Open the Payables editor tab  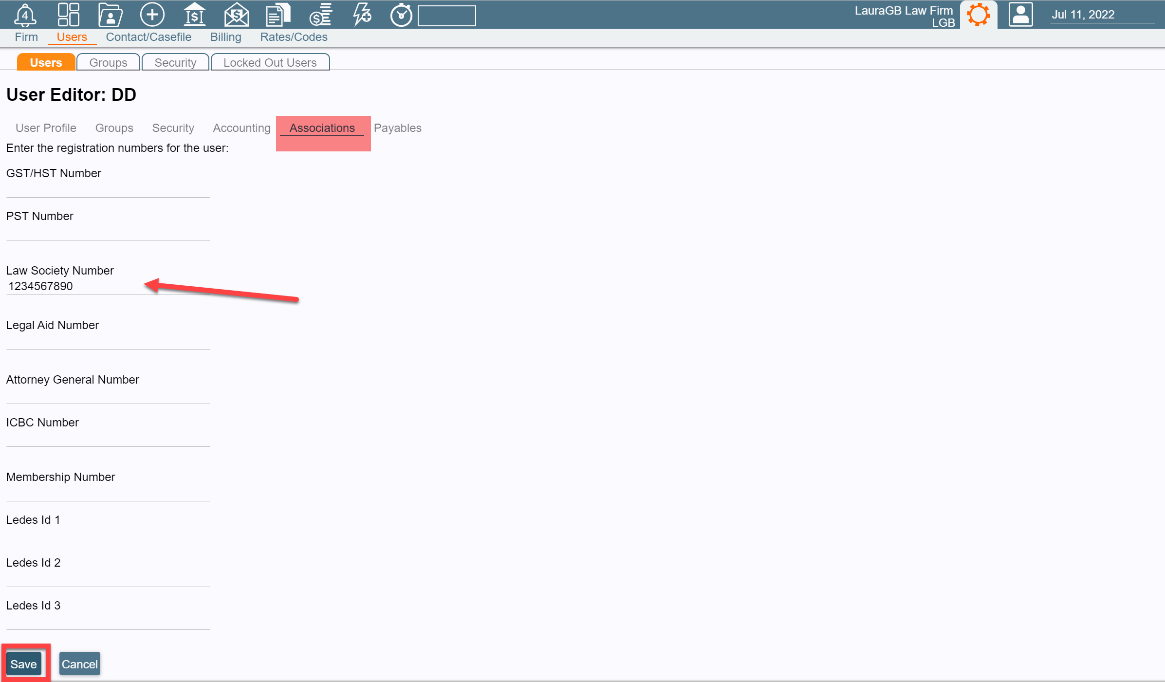(x=397, y=128)
